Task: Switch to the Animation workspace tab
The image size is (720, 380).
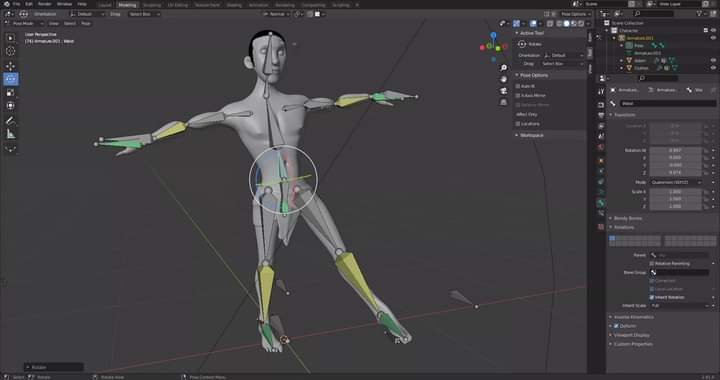Action: [x=258, y=5]
